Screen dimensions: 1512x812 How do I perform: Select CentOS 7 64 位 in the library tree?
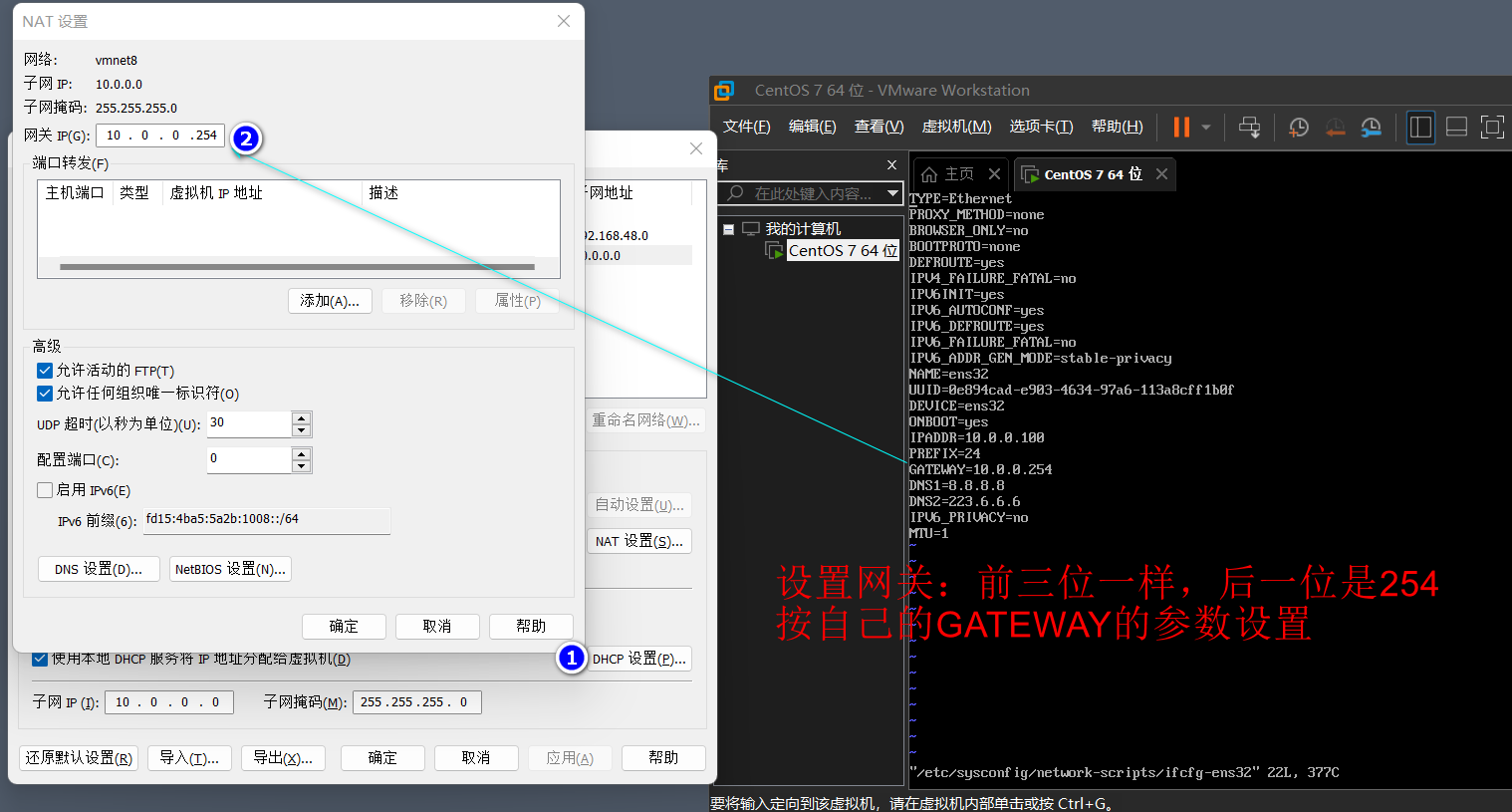pyautogui.click(x=843, y=250)
